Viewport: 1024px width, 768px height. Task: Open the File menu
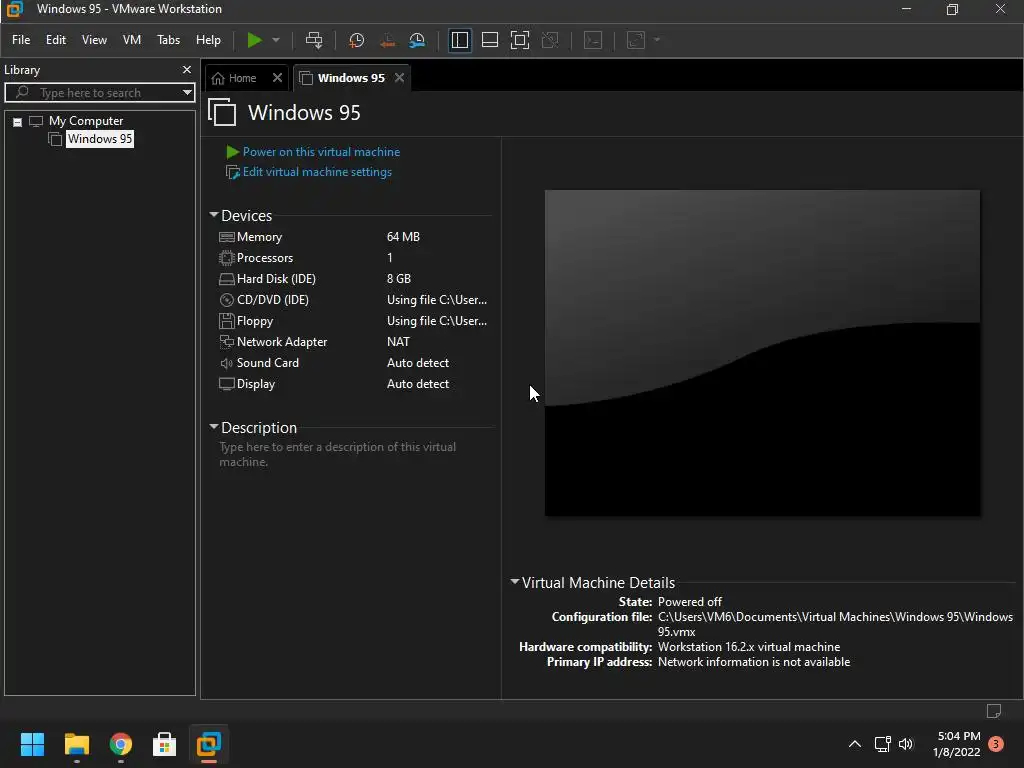coord(21,40)
